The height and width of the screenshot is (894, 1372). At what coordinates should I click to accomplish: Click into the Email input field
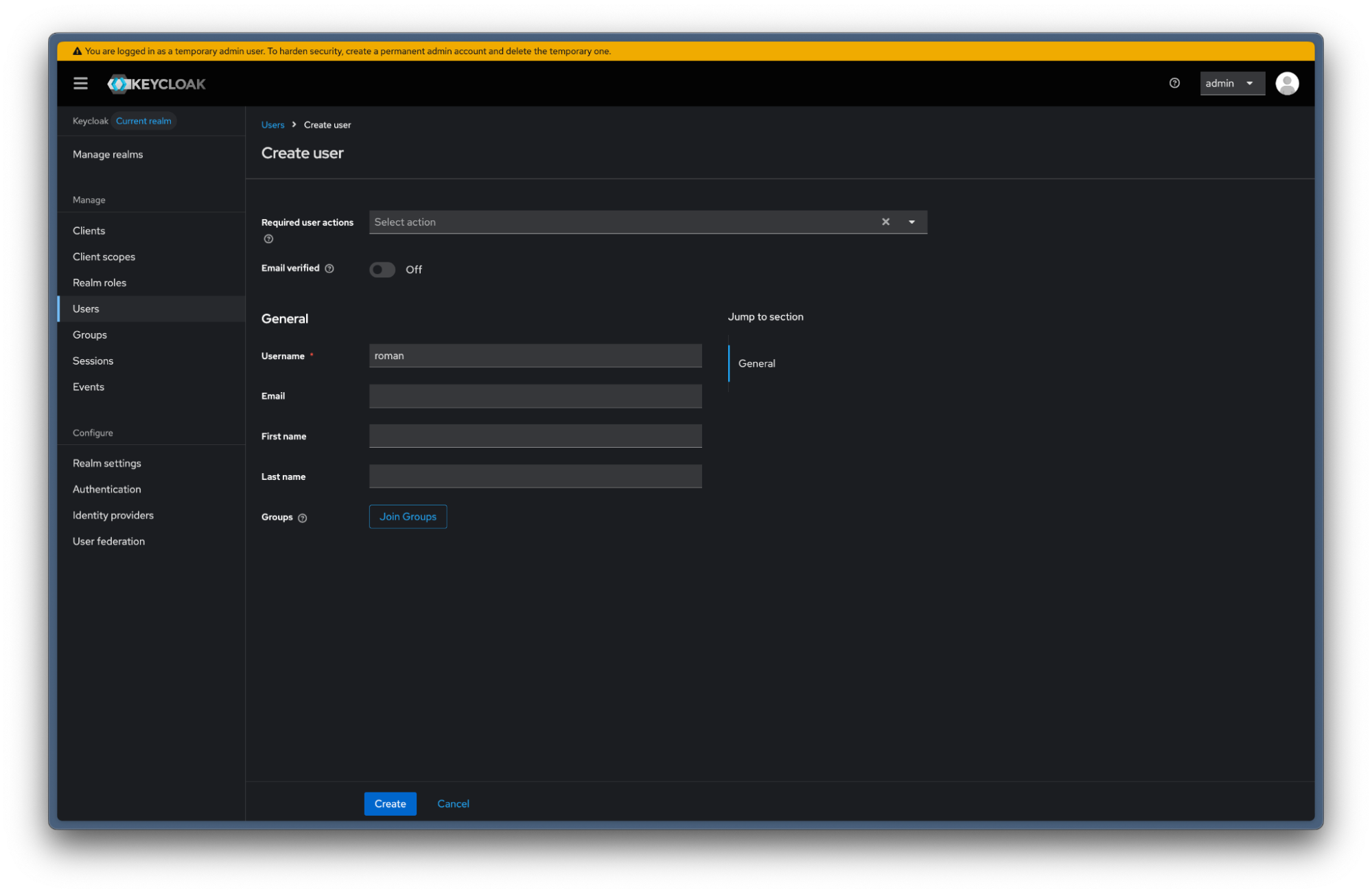[x=535, y=396]
